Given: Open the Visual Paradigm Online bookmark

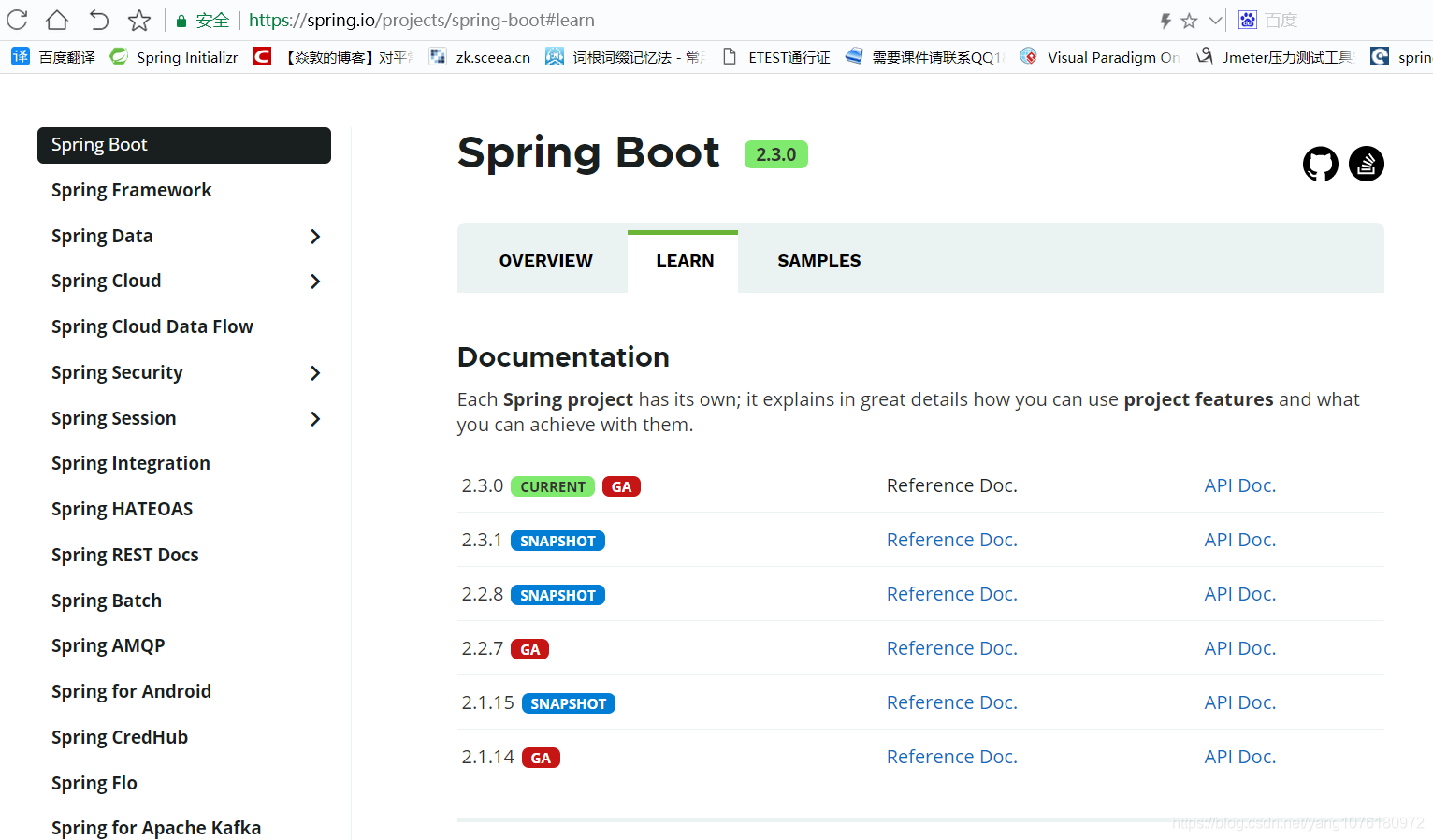Looking at the screenshot, I should coord(1100,57).
